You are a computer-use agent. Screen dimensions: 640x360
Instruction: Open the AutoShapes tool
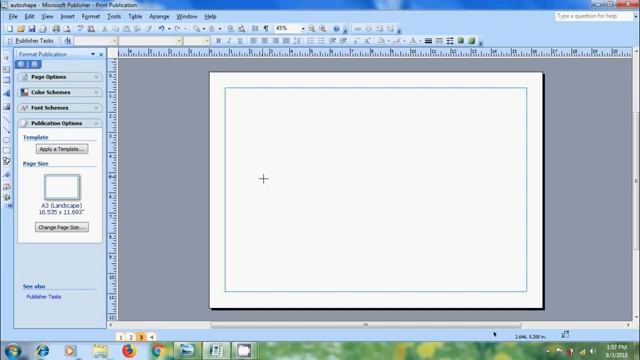tap(7, 161)
